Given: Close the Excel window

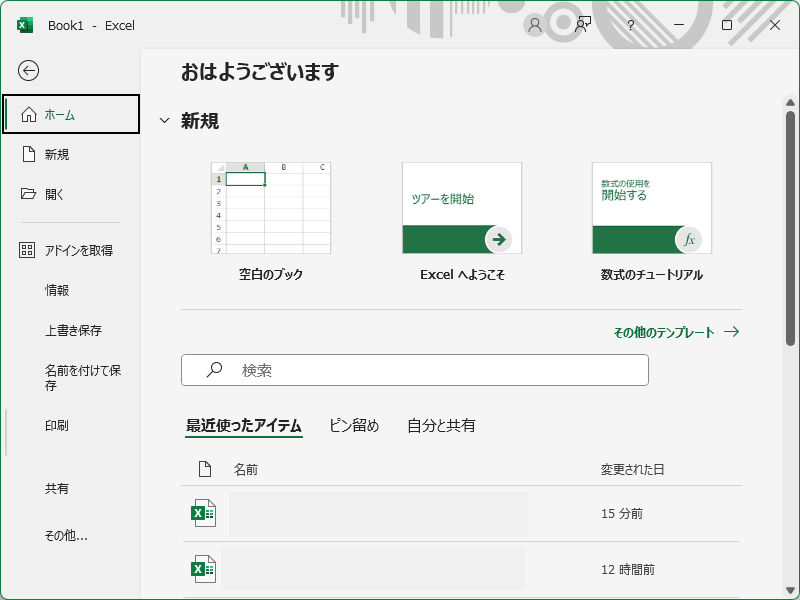Looking at the screenshot, I should [x=774, y=25].
